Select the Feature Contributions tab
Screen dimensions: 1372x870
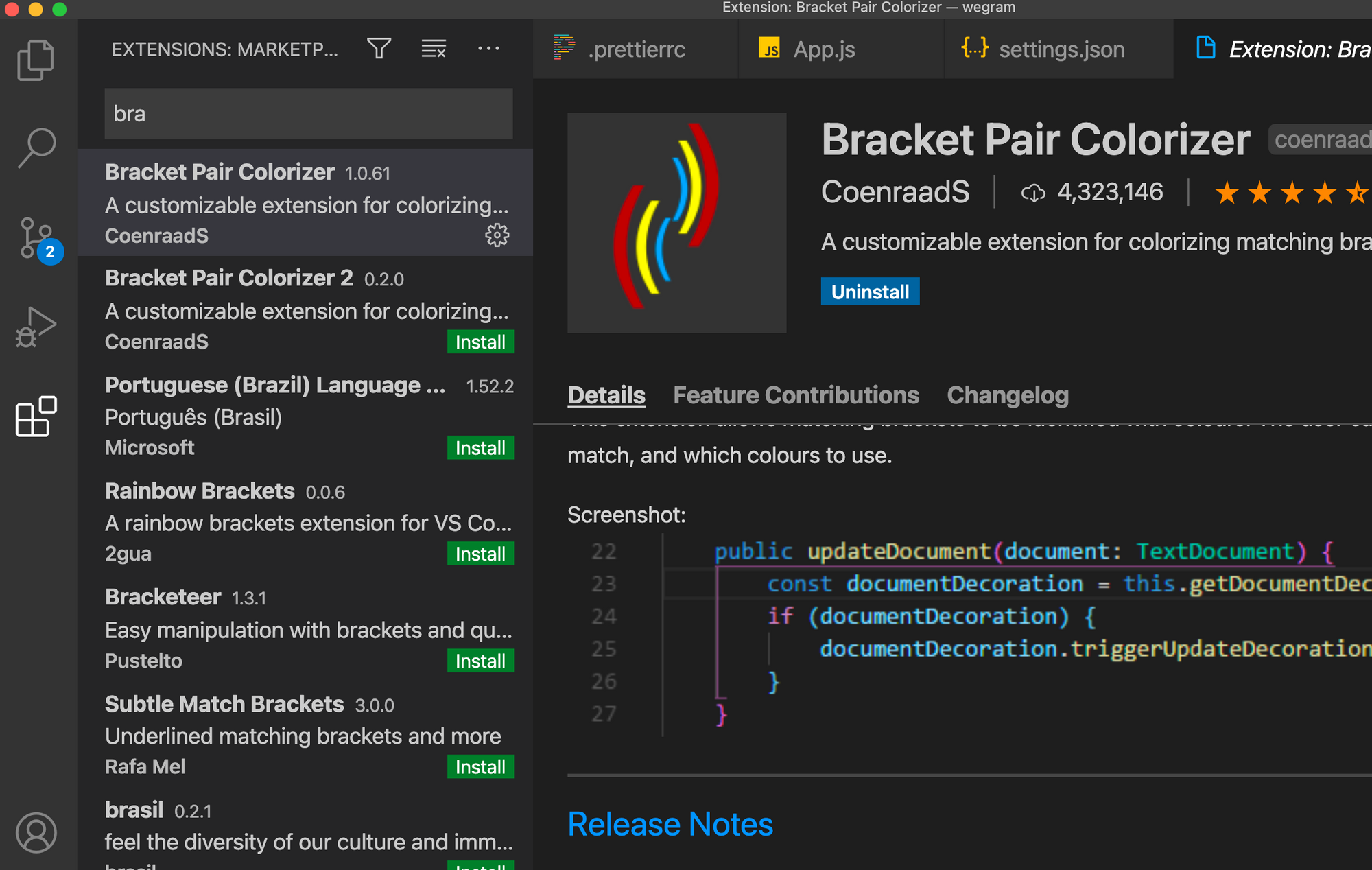tap(796, 395)
